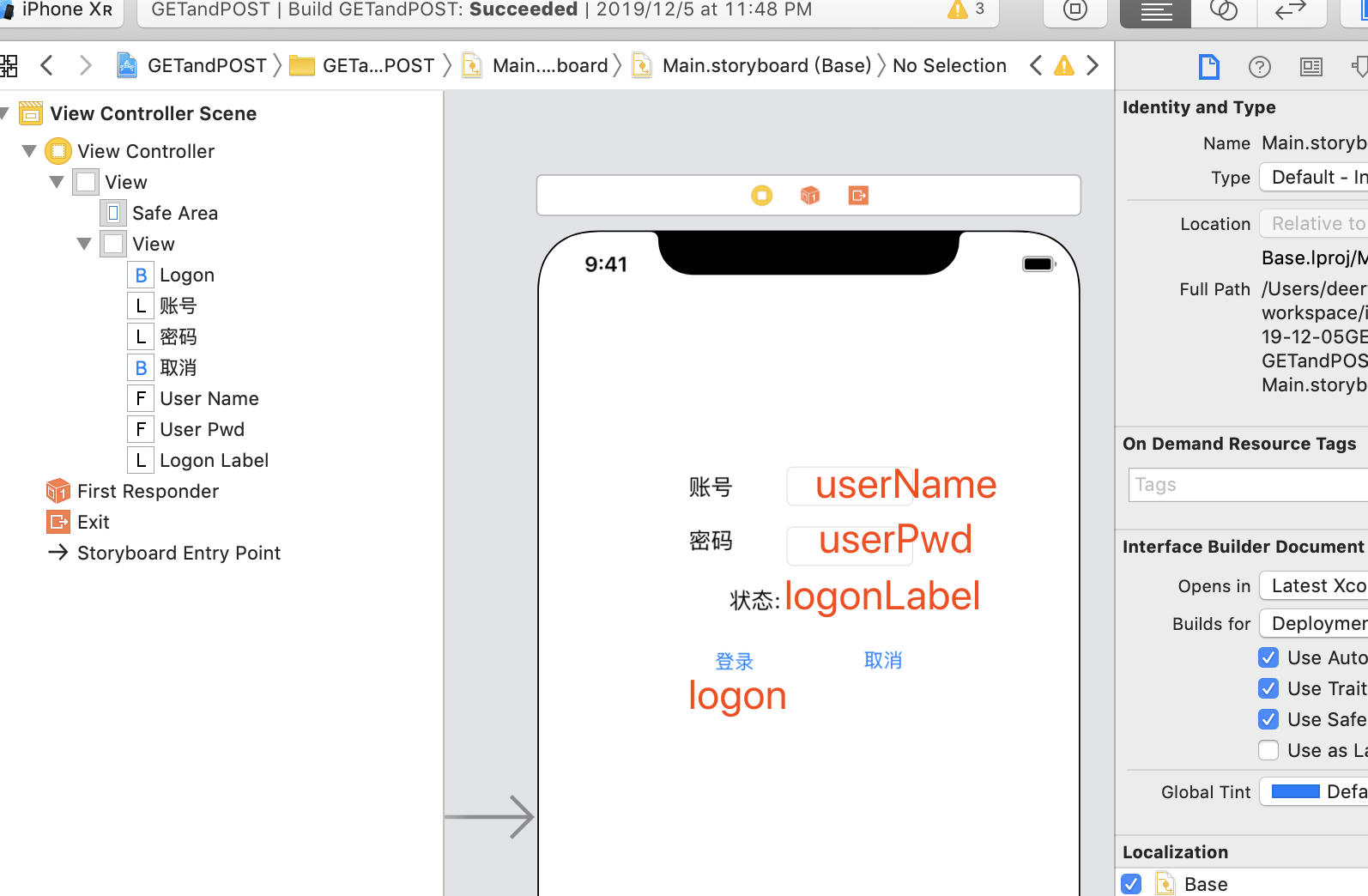Click the On Demand Resource Tags field
Image resolution: width=1368 pixels, height=896 pixels.
point(1249,485)
